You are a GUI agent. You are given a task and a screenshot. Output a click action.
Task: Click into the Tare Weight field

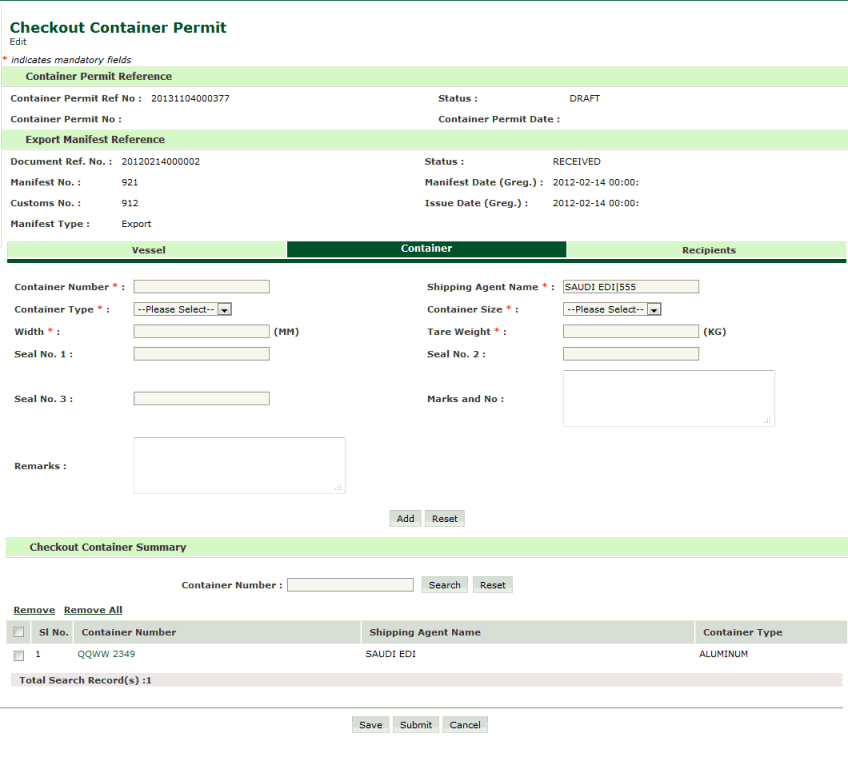[x=630, y=332]
